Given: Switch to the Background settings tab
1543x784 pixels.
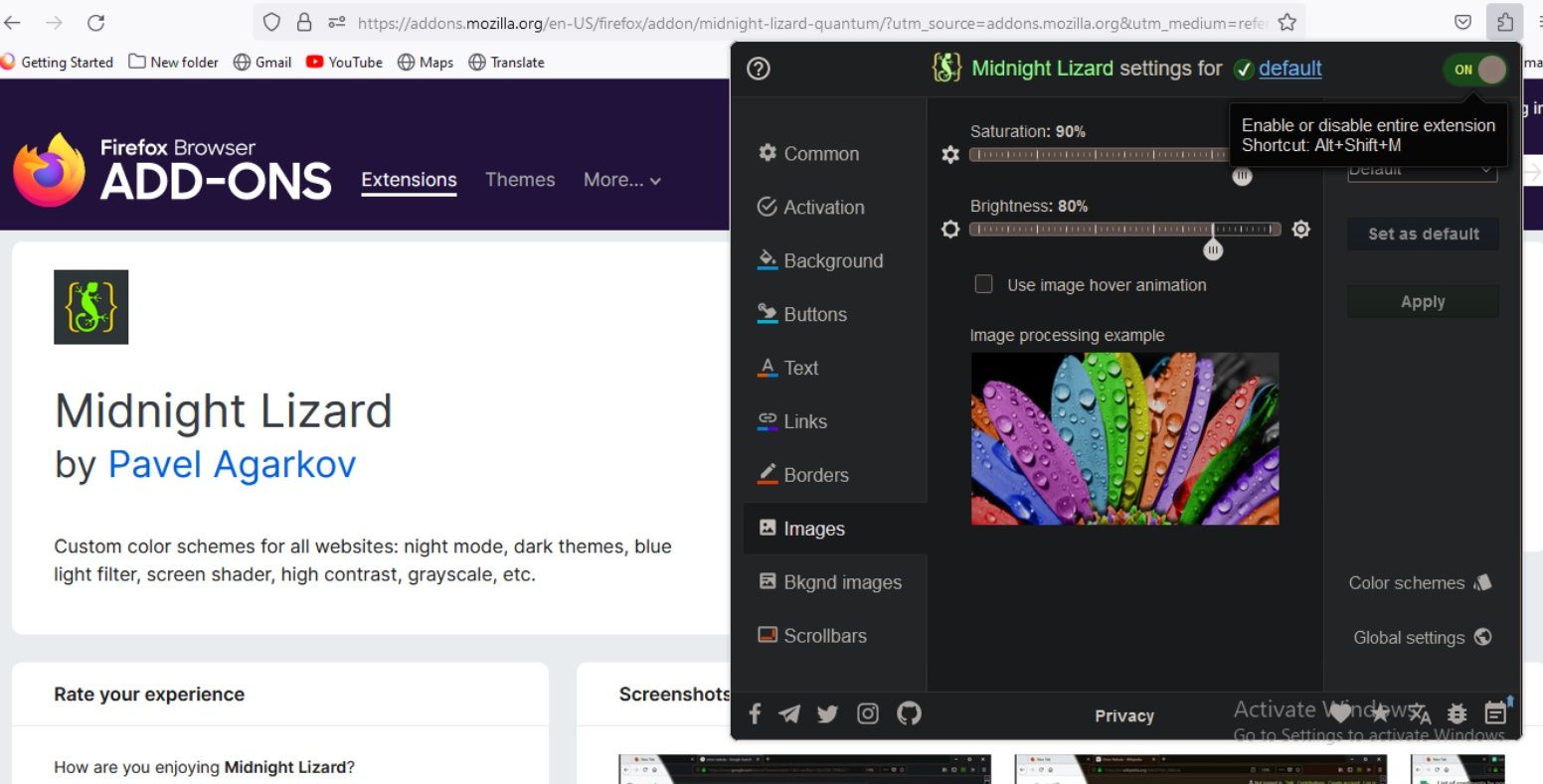Looking at the screenshot, I should [820, 260].
